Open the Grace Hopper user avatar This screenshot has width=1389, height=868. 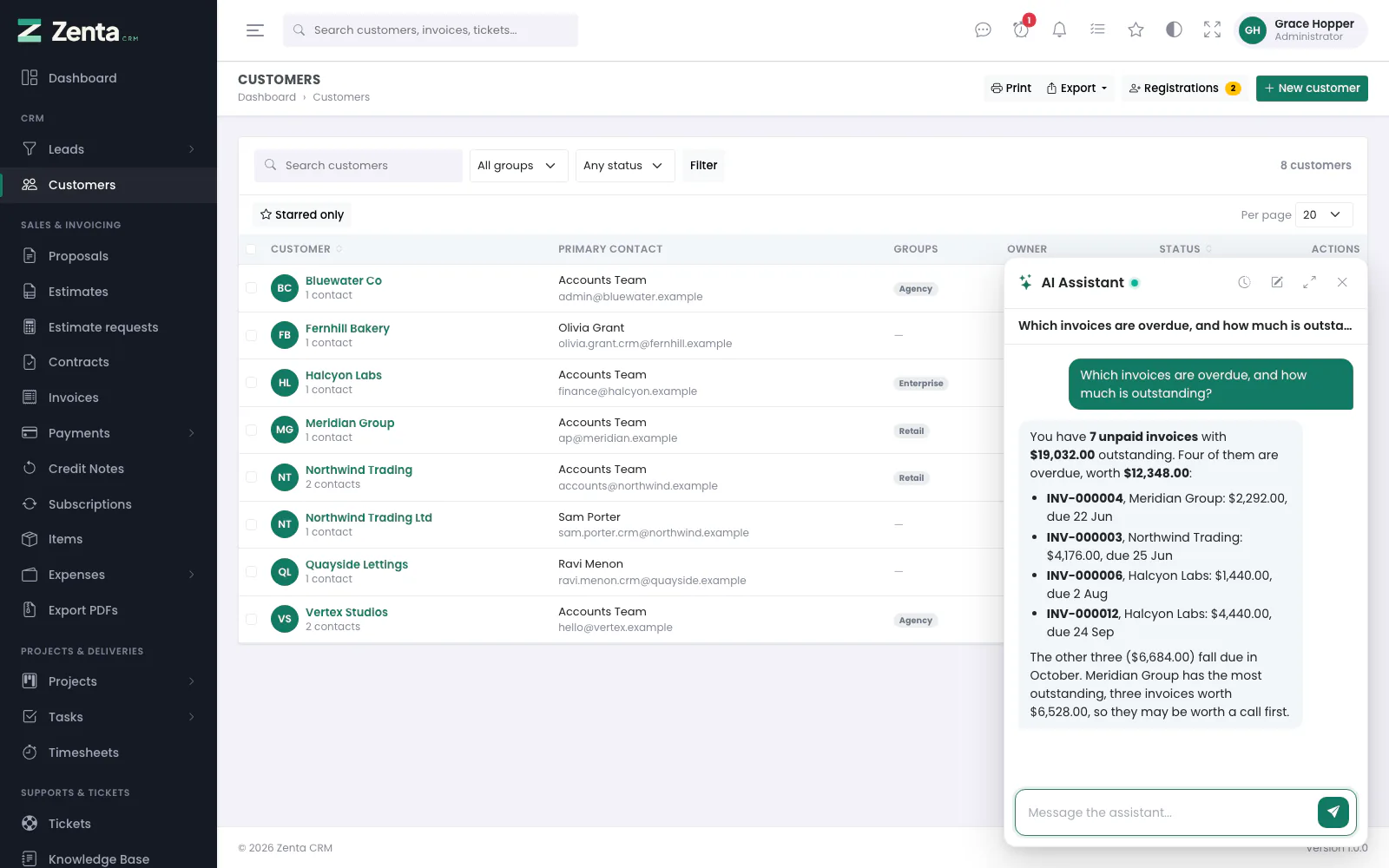click(1252, 30)
